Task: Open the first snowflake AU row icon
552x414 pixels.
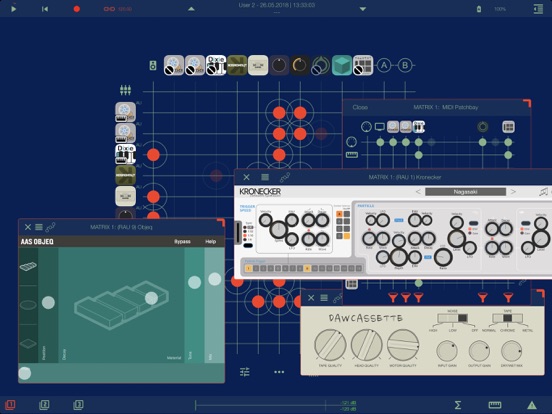Action: (x=125, y=112)
